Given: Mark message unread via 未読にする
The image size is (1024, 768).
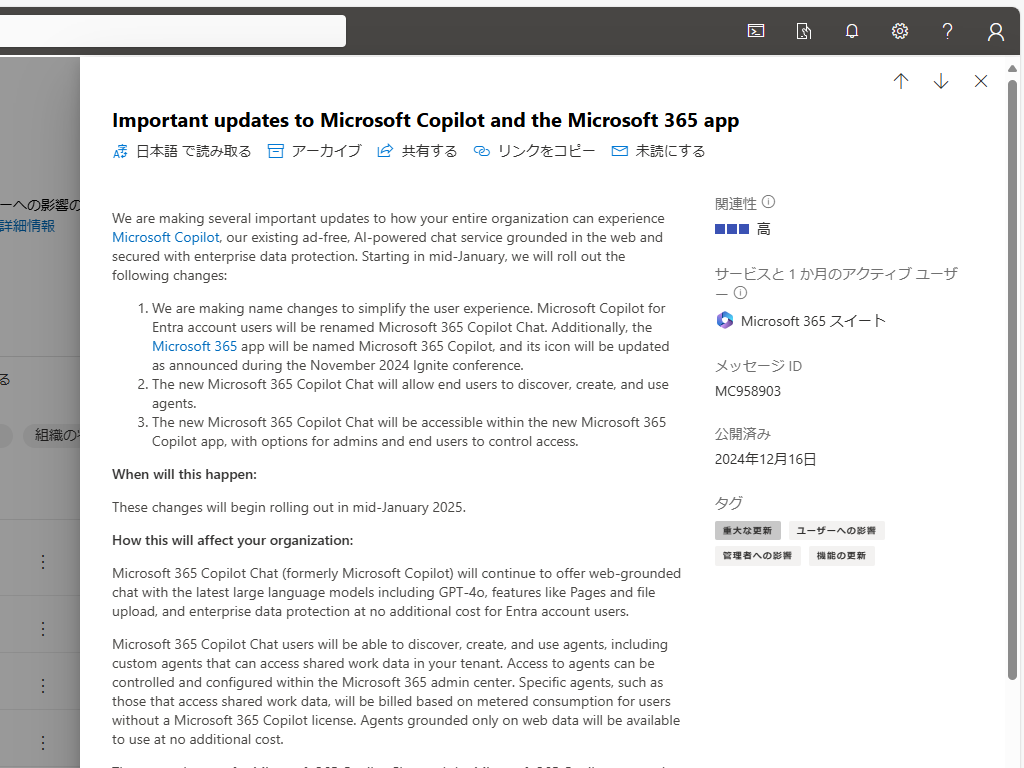Looking at the screenshot, I should click(670, 152).
